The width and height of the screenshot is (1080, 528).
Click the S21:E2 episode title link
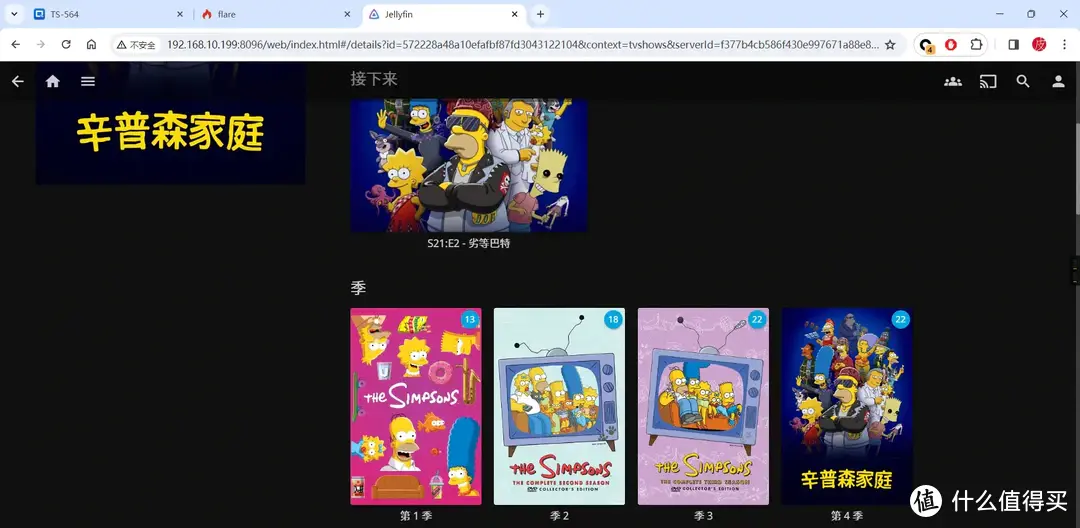point(468,244)
